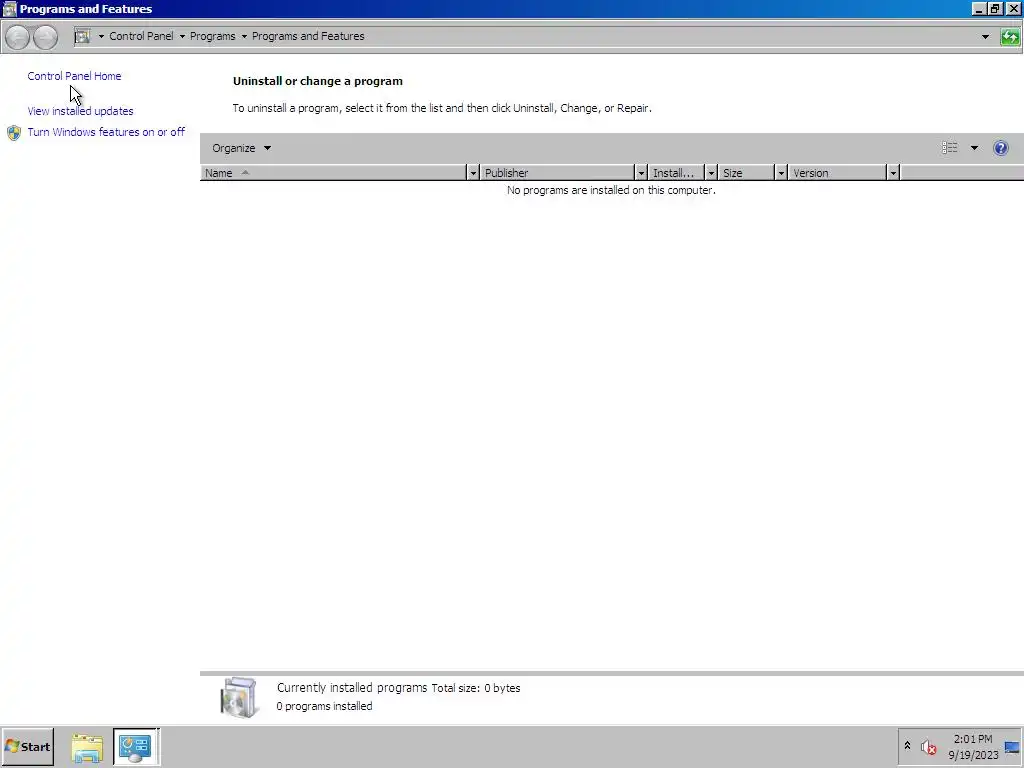Sort by the Publisher column header
Image resolution: width=1024 pixels, height=768 pixels.
click(x=557, y=173)
